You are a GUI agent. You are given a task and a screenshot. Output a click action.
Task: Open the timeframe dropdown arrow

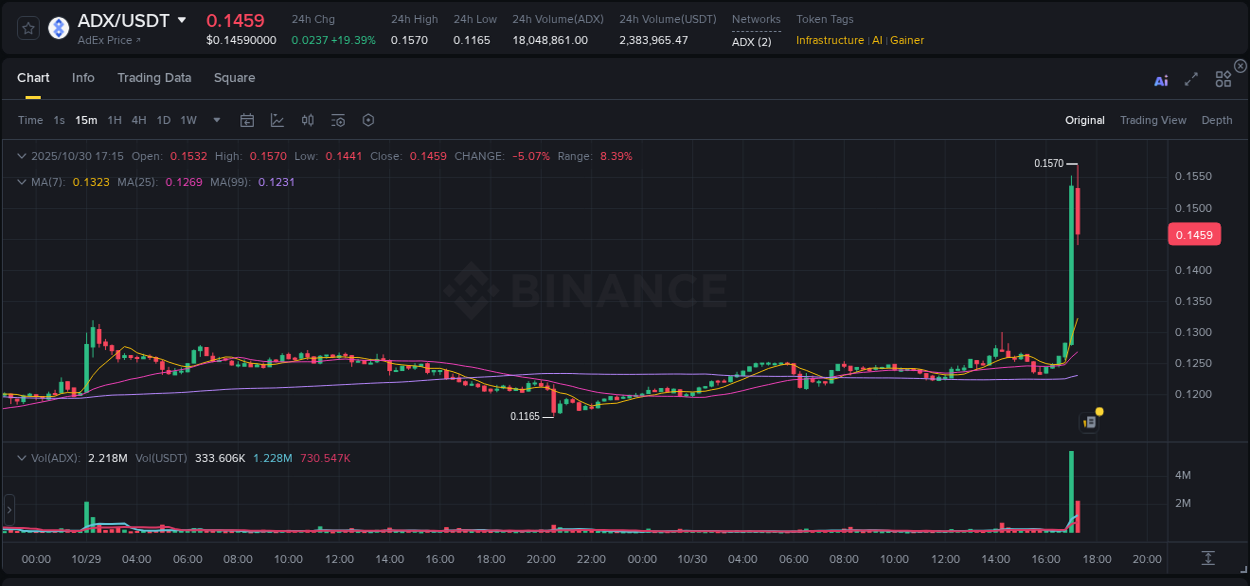pyautogui.click(x=216, y=119)
